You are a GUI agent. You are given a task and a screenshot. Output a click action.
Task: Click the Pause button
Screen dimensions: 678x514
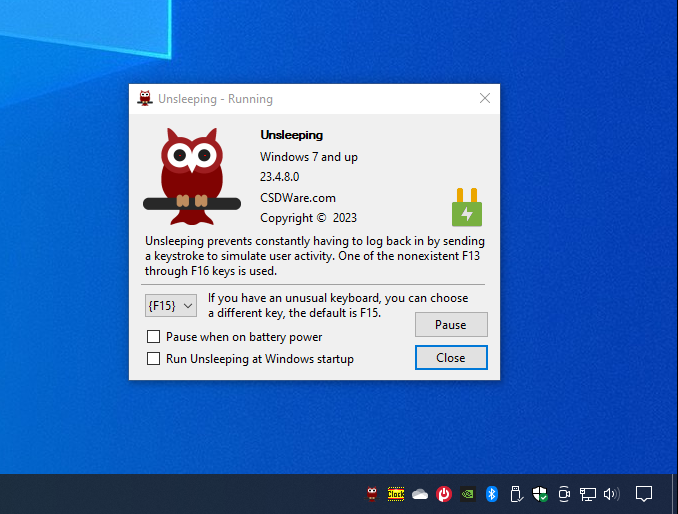(451, 325)
